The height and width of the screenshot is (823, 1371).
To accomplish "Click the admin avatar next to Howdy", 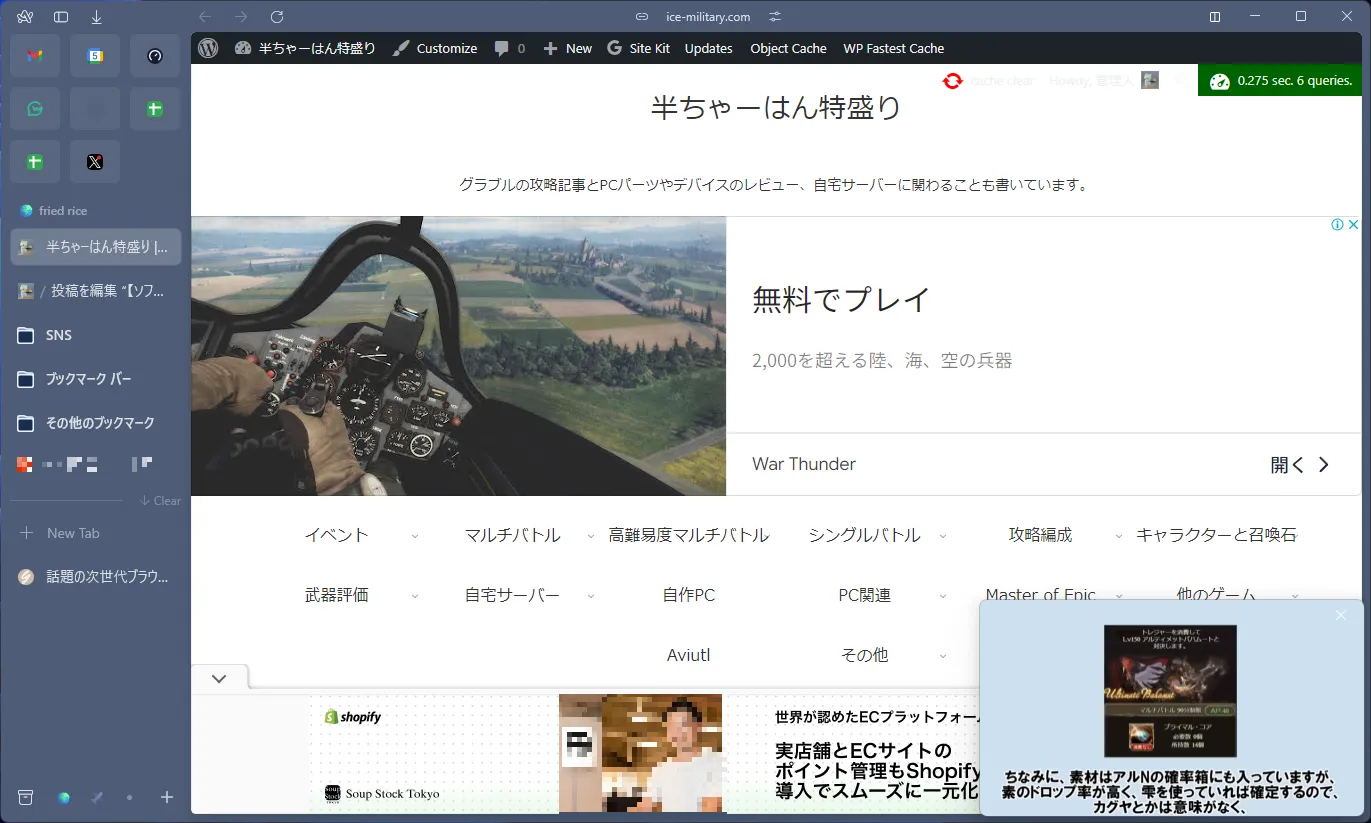I will pyautogui.click(x=1150, y=81).
